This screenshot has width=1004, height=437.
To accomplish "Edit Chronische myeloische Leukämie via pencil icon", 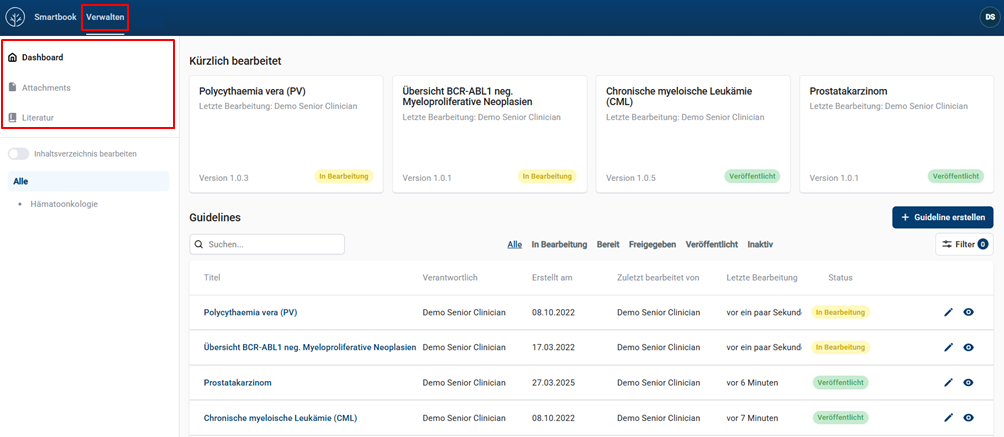I will 949,418.
